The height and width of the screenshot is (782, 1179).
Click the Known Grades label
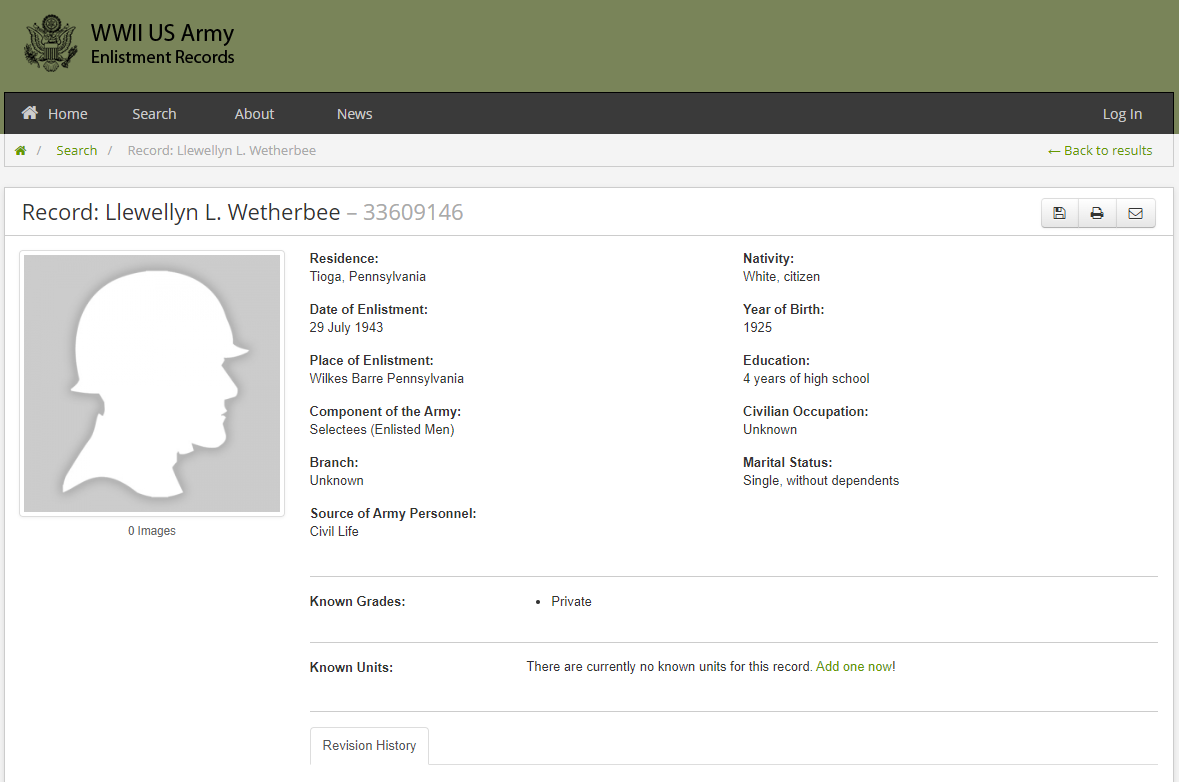click(357, 602)
